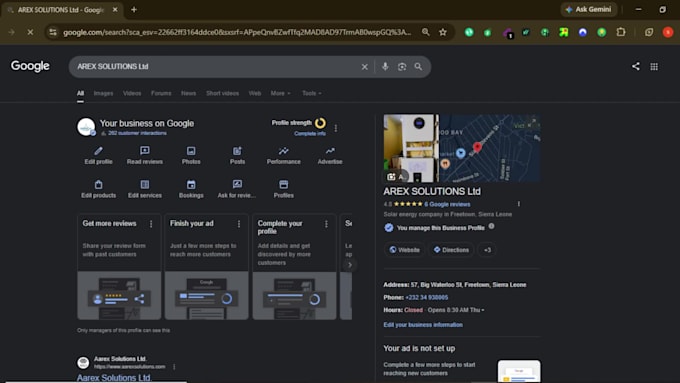Switch to Short videos tab
Viewport: 680px width, 383px height.
tap(222, 93)
